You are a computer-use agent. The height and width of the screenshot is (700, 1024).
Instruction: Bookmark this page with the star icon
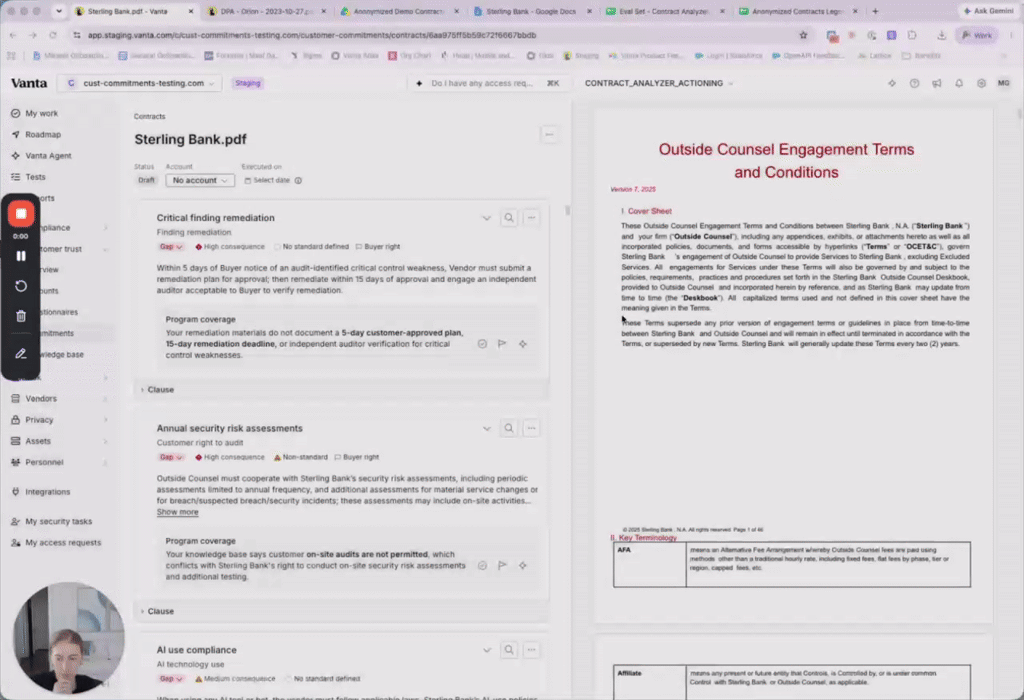(803, 35)
